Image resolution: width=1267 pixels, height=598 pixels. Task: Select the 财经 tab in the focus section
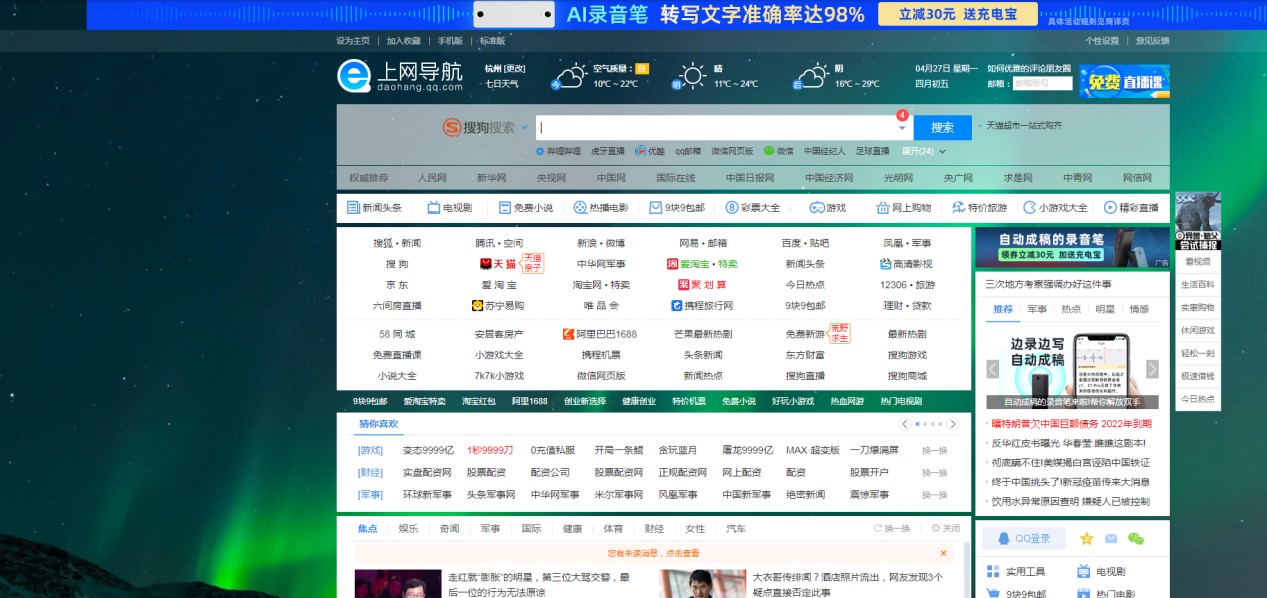pyautogui.click(x=653, y=527)
